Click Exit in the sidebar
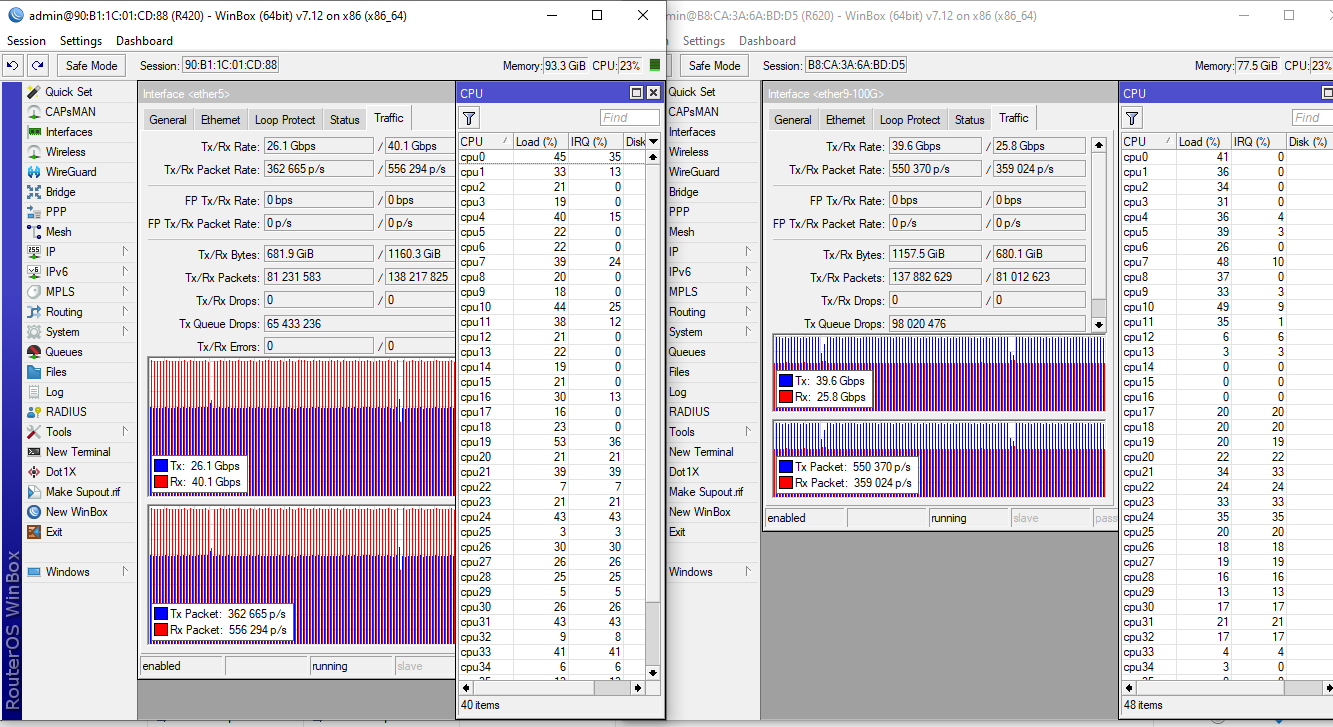This screenshot has height=727, width=1333. pyautogui.click(x=53, y=531)
